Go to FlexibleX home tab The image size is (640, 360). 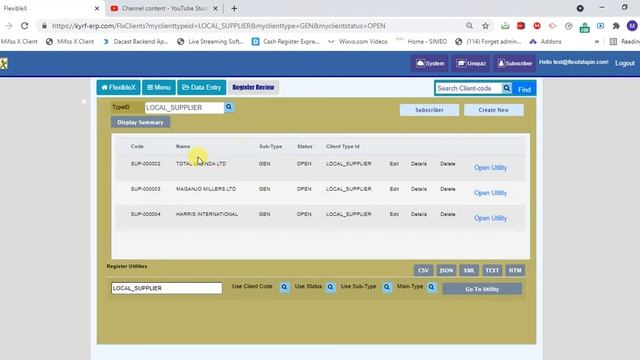click(118, 87)
